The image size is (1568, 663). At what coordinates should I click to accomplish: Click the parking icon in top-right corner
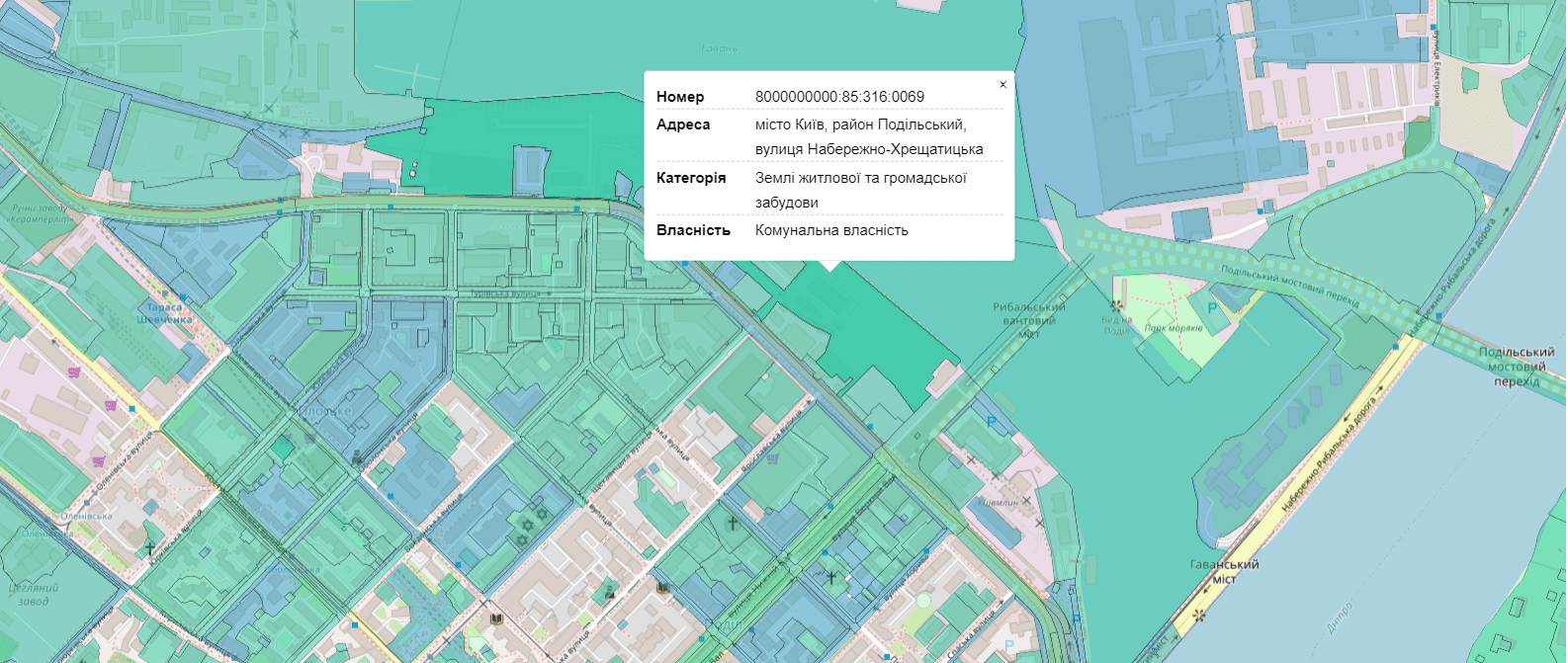click(1522, 37)
